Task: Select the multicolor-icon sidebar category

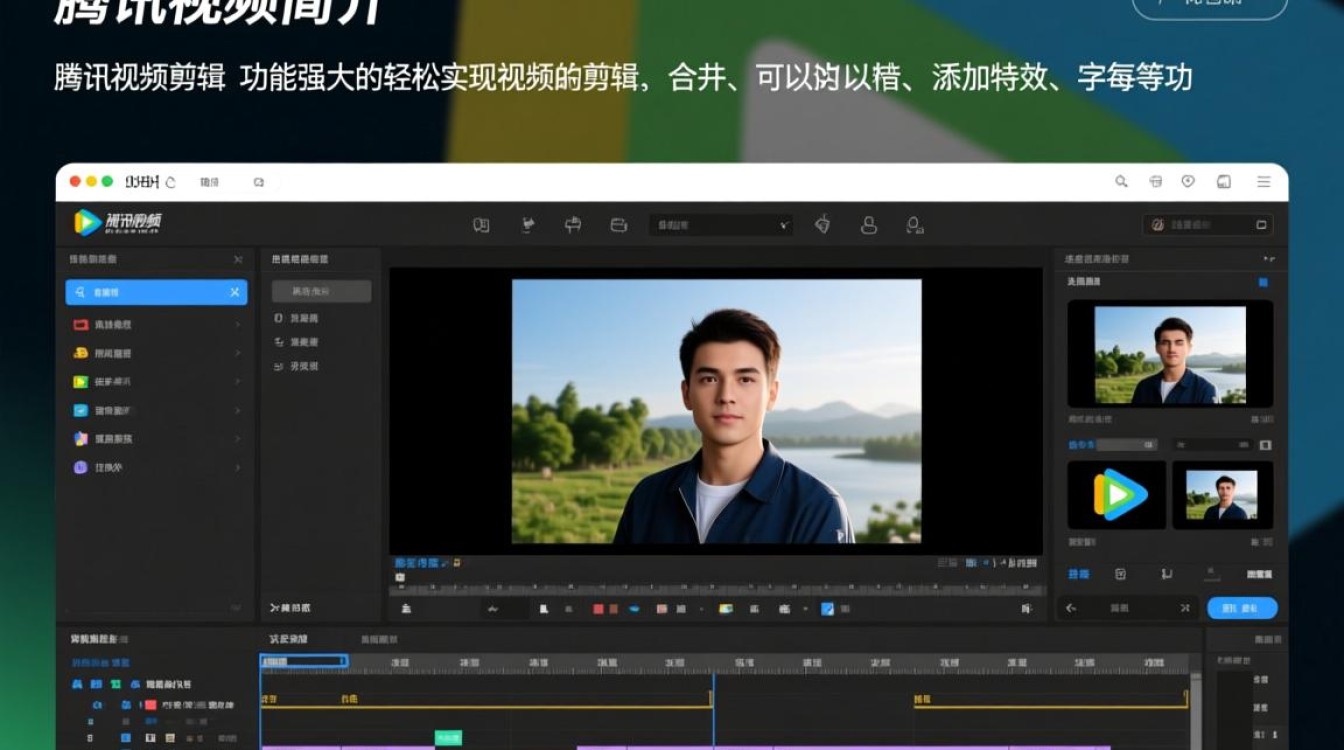Action: click(x=156, y=439)
